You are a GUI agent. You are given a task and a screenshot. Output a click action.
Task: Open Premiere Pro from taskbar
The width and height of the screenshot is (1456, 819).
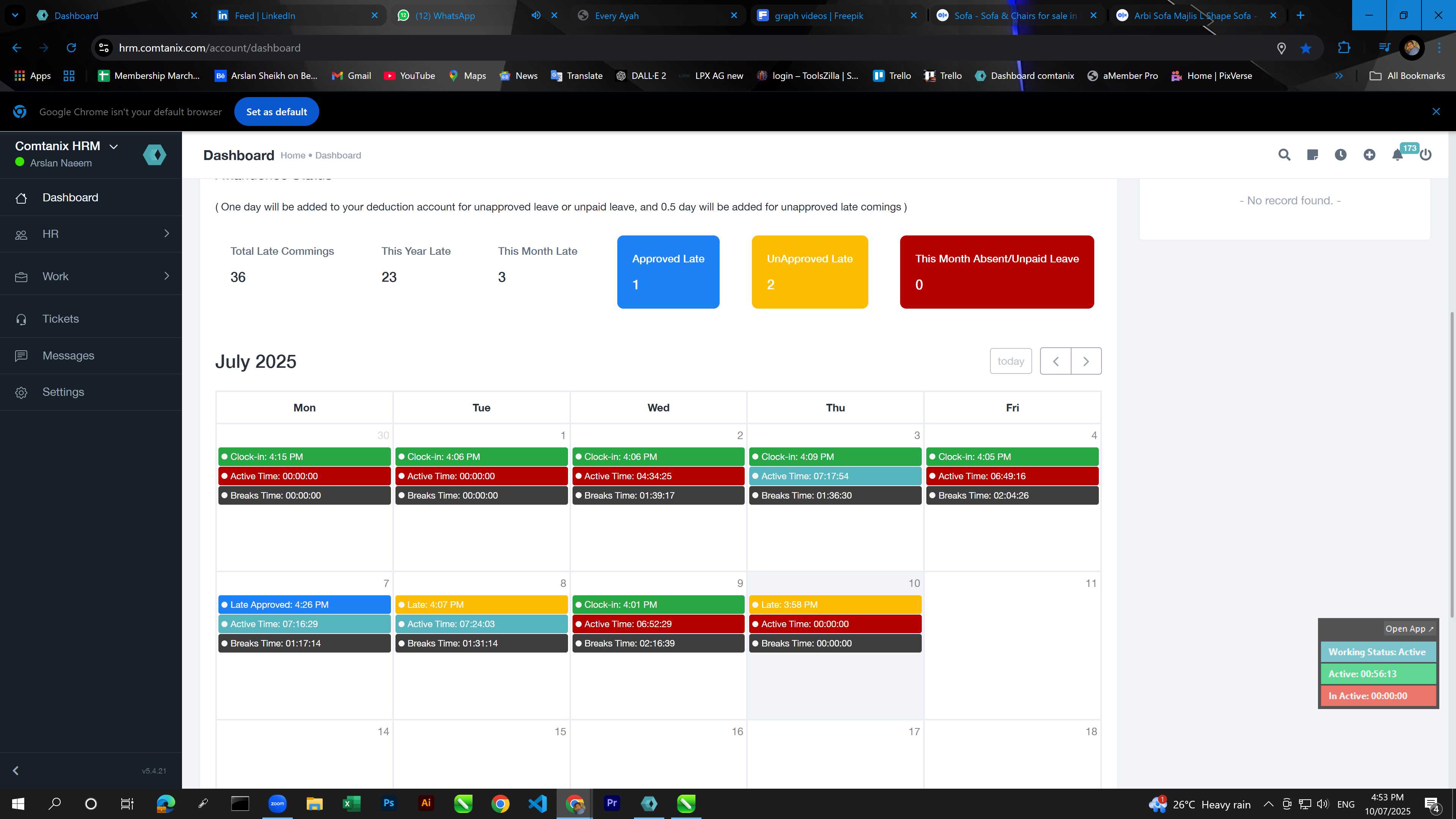612,803
